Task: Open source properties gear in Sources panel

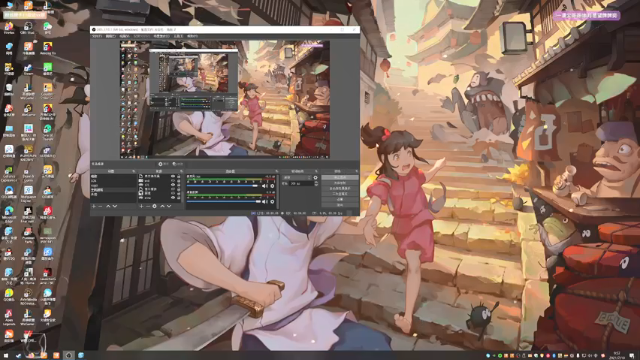Action: tap(154, 206)
